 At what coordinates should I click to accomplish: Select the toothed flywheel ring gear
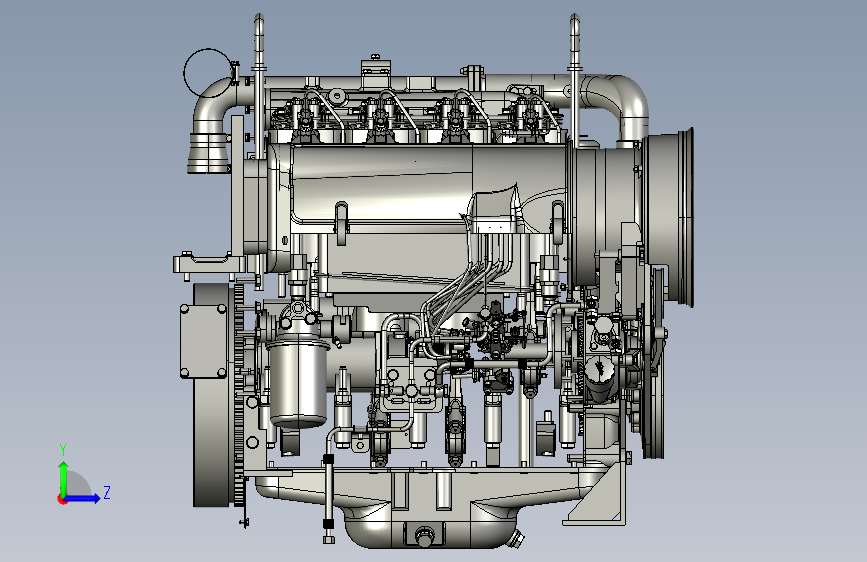pos(239,395)
